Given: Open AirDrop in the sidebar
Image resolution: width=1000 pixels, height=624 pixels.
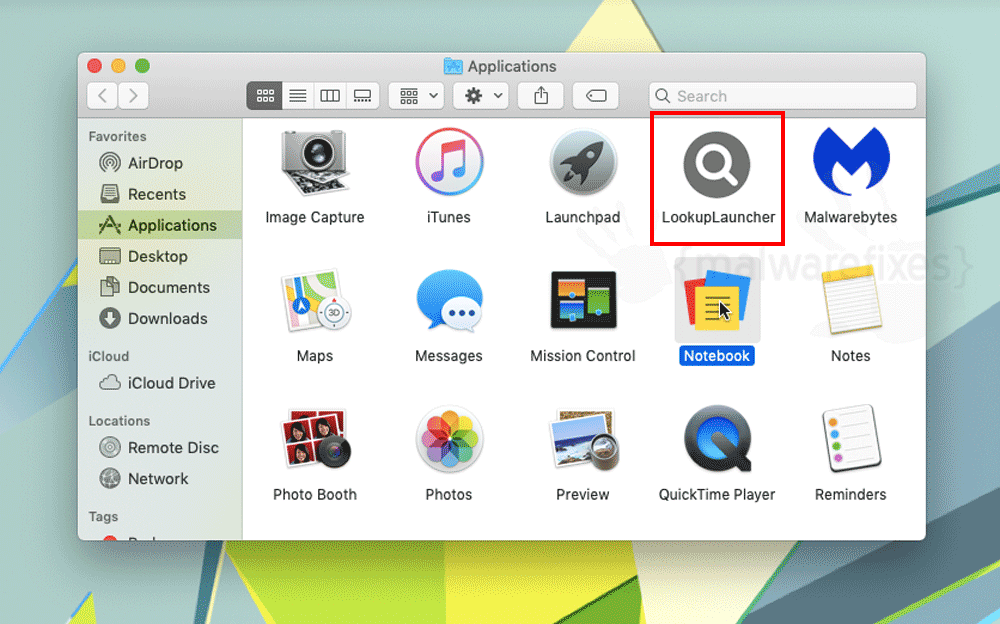Looking at the screenshot, I should 160,163.
